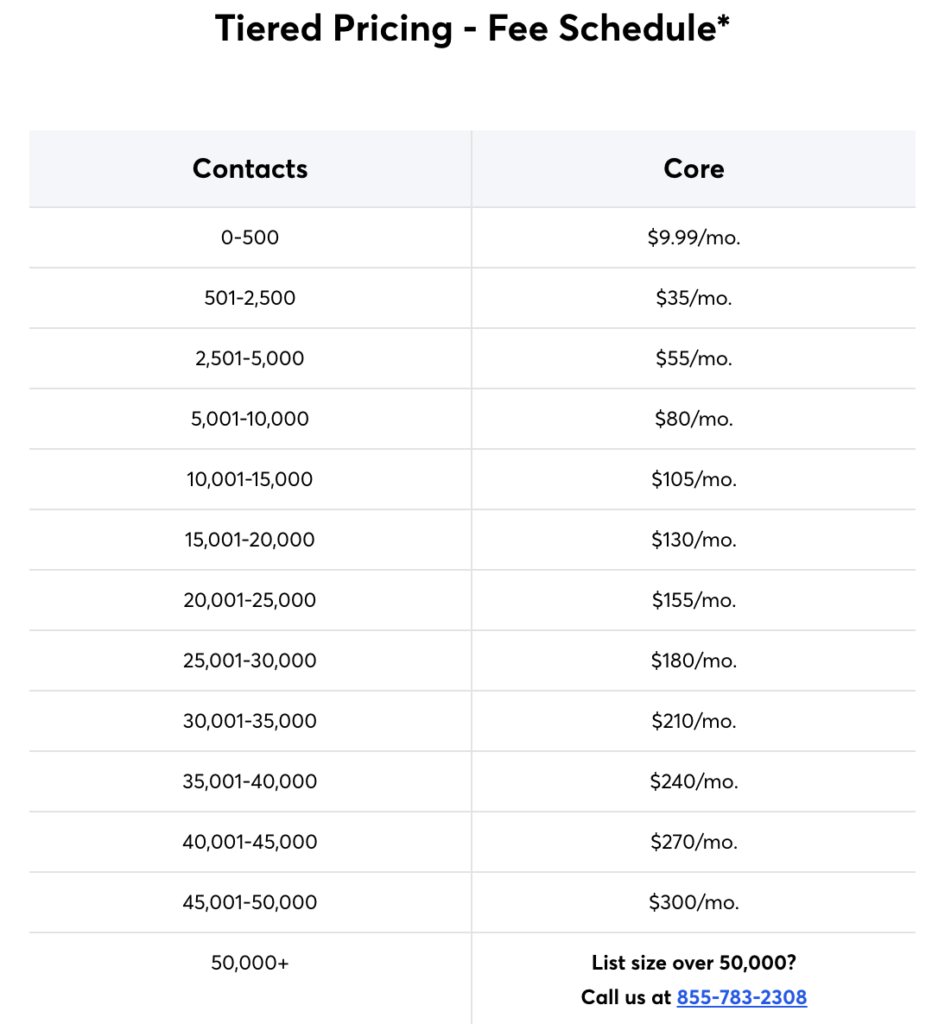Click the 855-783-2308 phone number link
Viewport: 951px width, 1024px height.
click(x=741, y=997)
